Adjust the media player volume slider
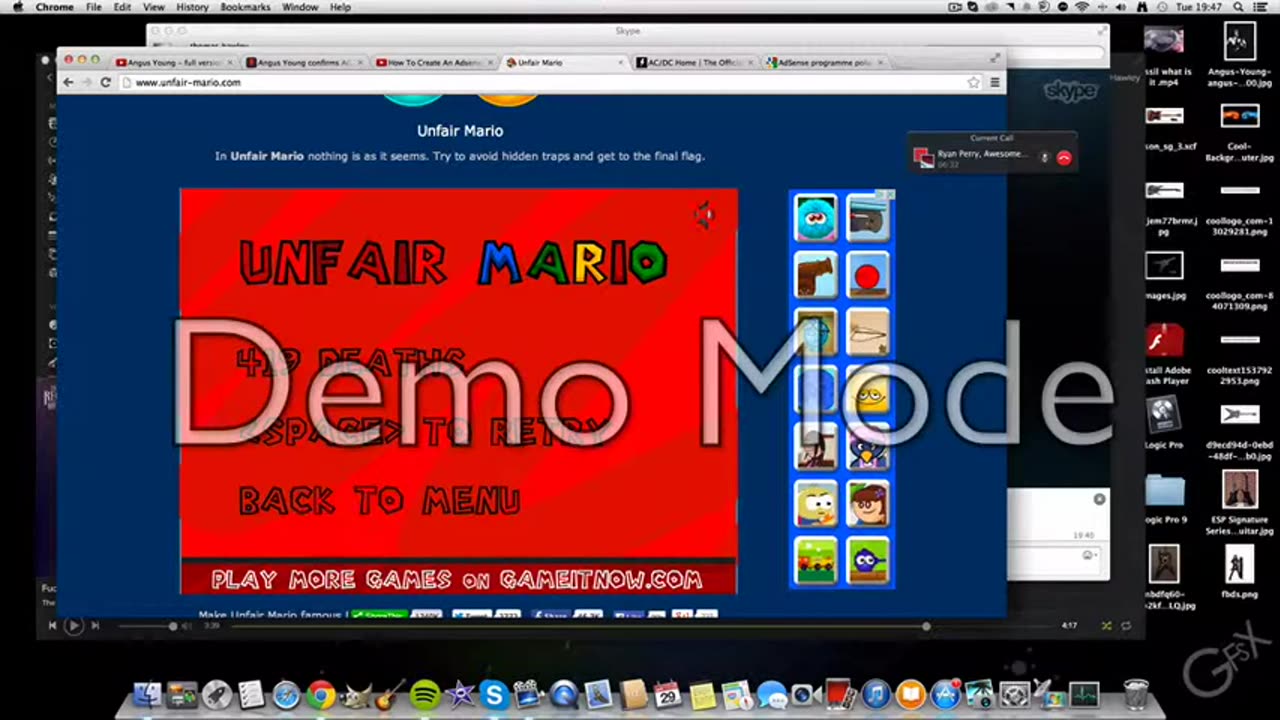 (148, 626)
